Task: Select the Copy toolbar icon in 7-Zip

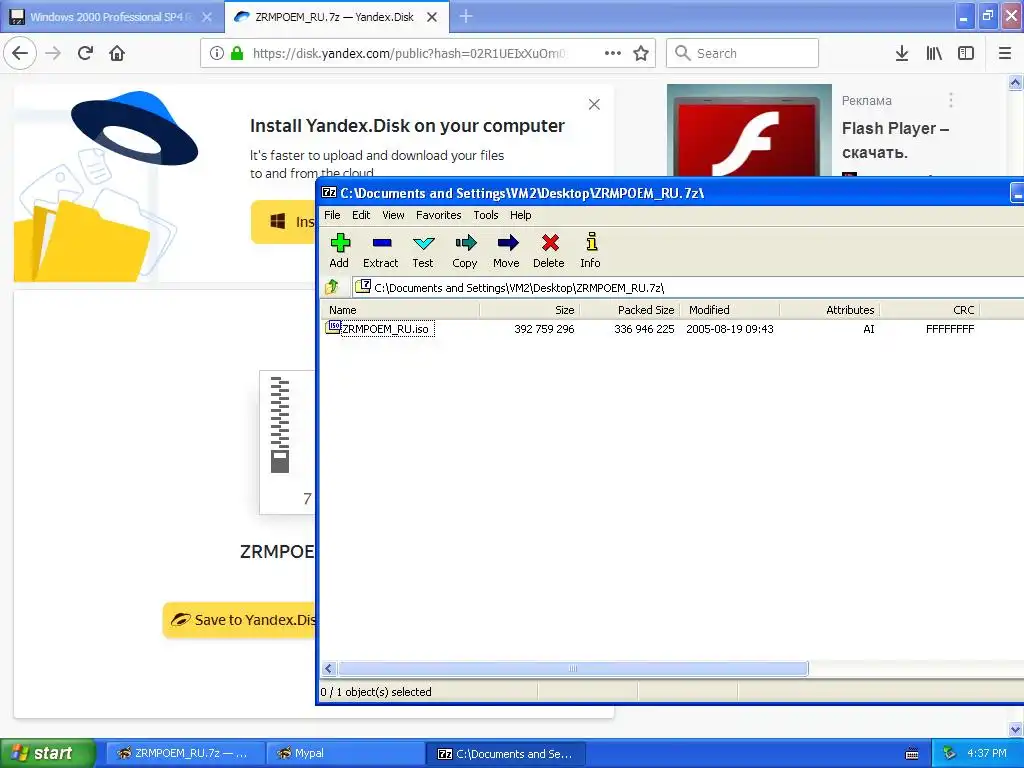Action: tap(465, 251)
